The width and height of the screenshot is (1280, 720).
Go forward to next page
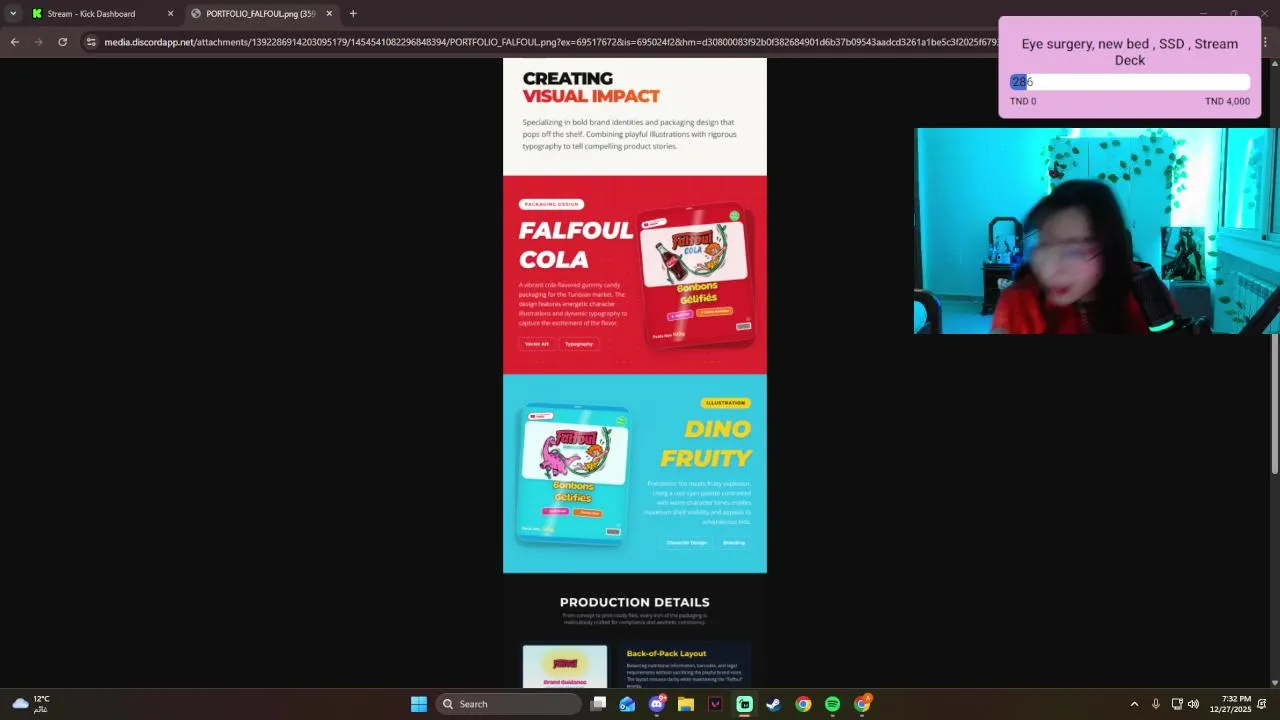click(x=38, y=42)
